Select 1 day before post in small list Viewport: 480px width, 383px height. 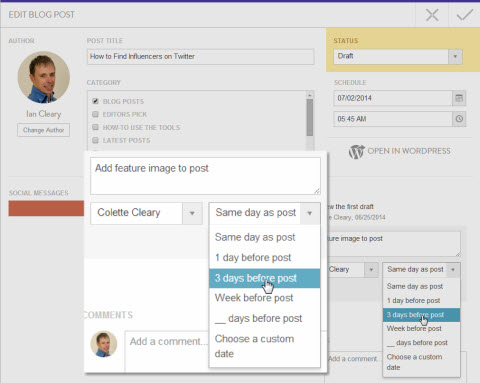pyautogui.click(x=422, y=301)
